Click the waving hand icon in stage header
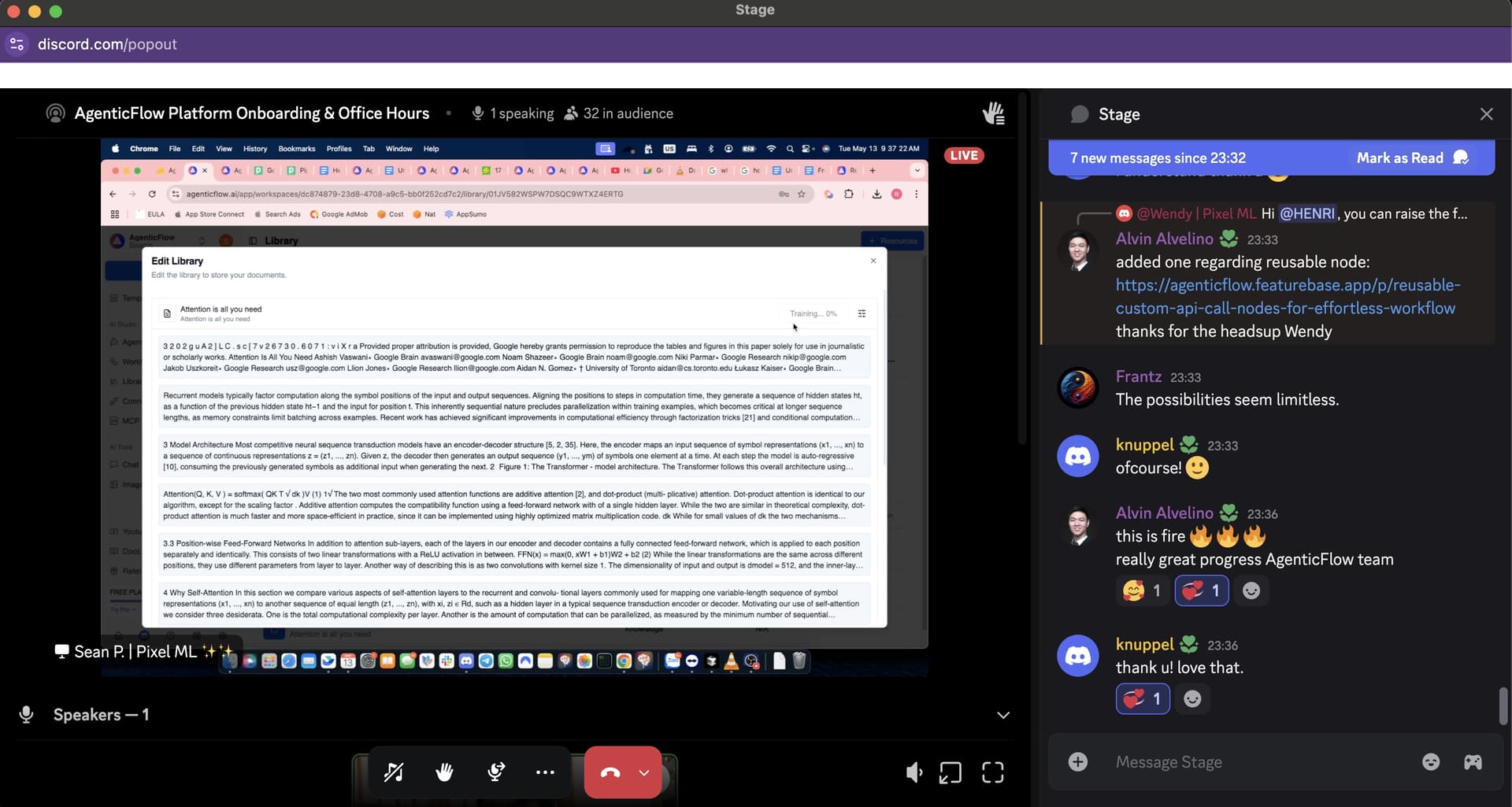1512x807 pixels. (x=993, y=113)
